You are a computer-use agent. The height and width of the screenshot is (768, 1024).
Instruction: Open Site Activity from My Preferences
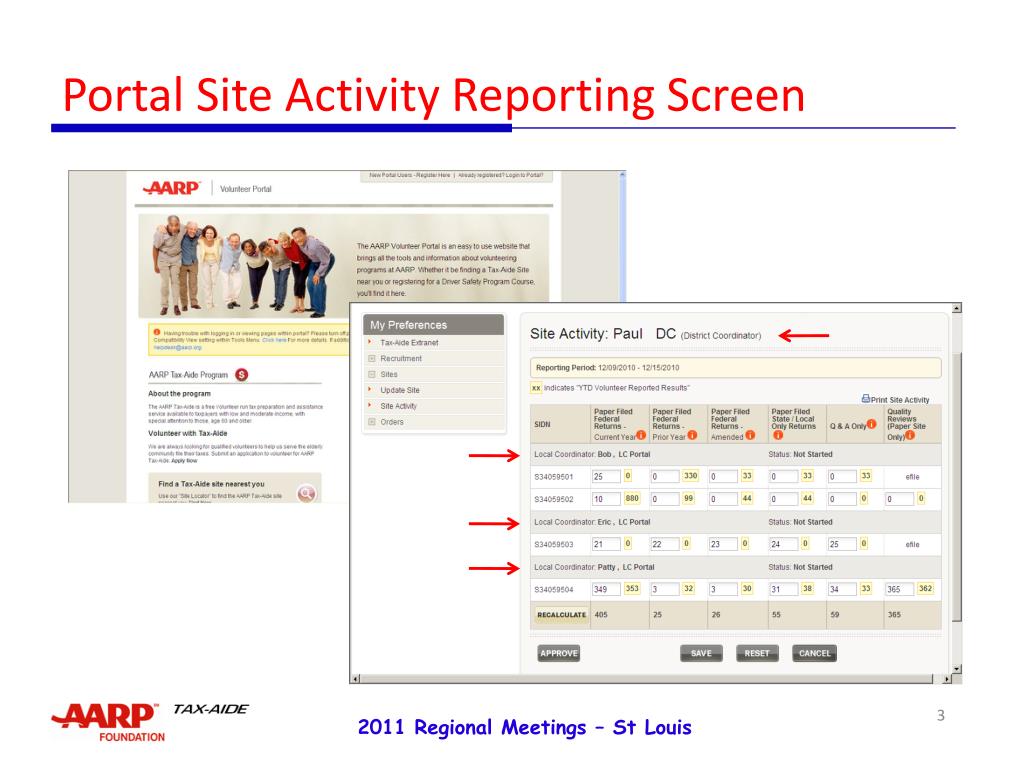pos(398,406)
